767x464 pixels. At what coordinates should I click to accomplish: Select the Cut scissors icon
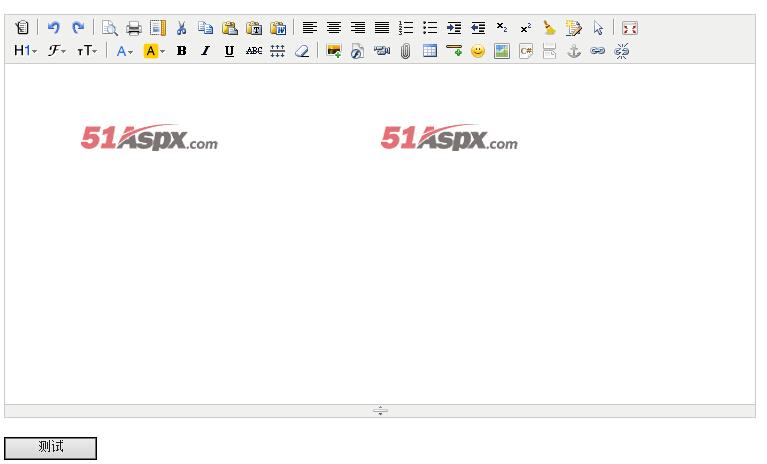pyautogui.click(x=181, y=28)
